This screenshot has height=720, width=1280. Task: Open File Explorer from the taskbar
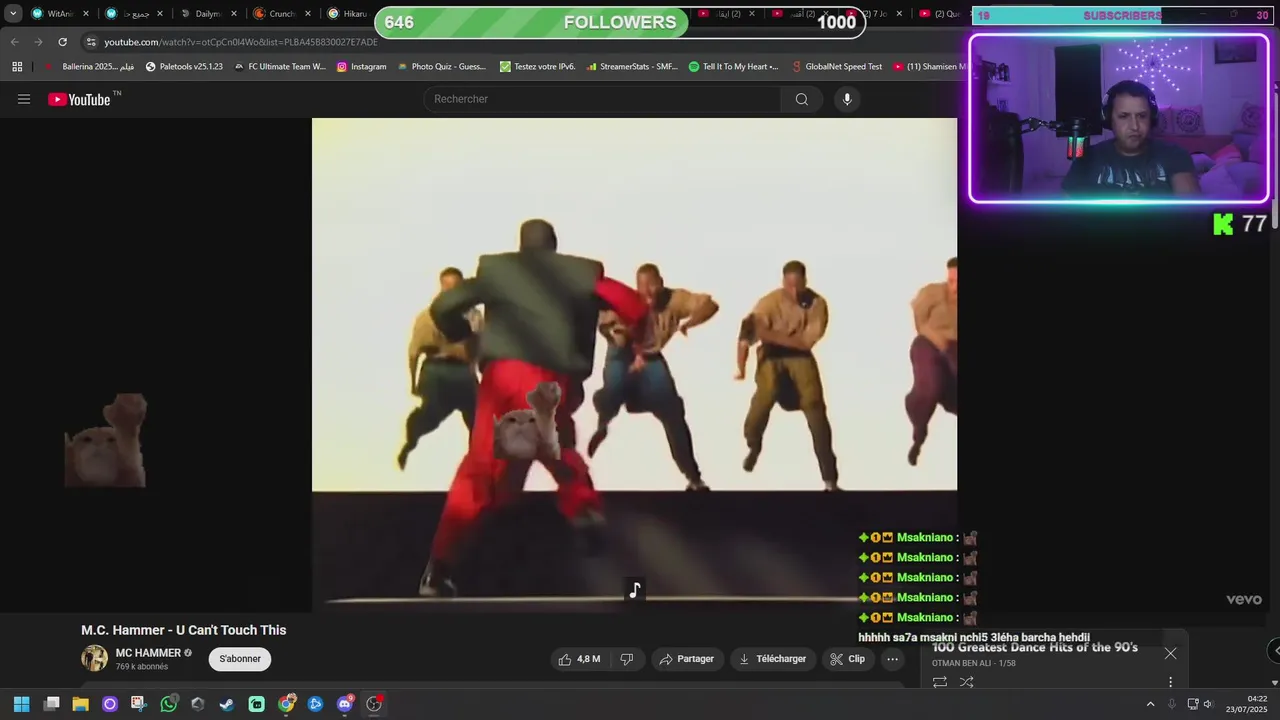pyautogui.click(x=81, y=704)
